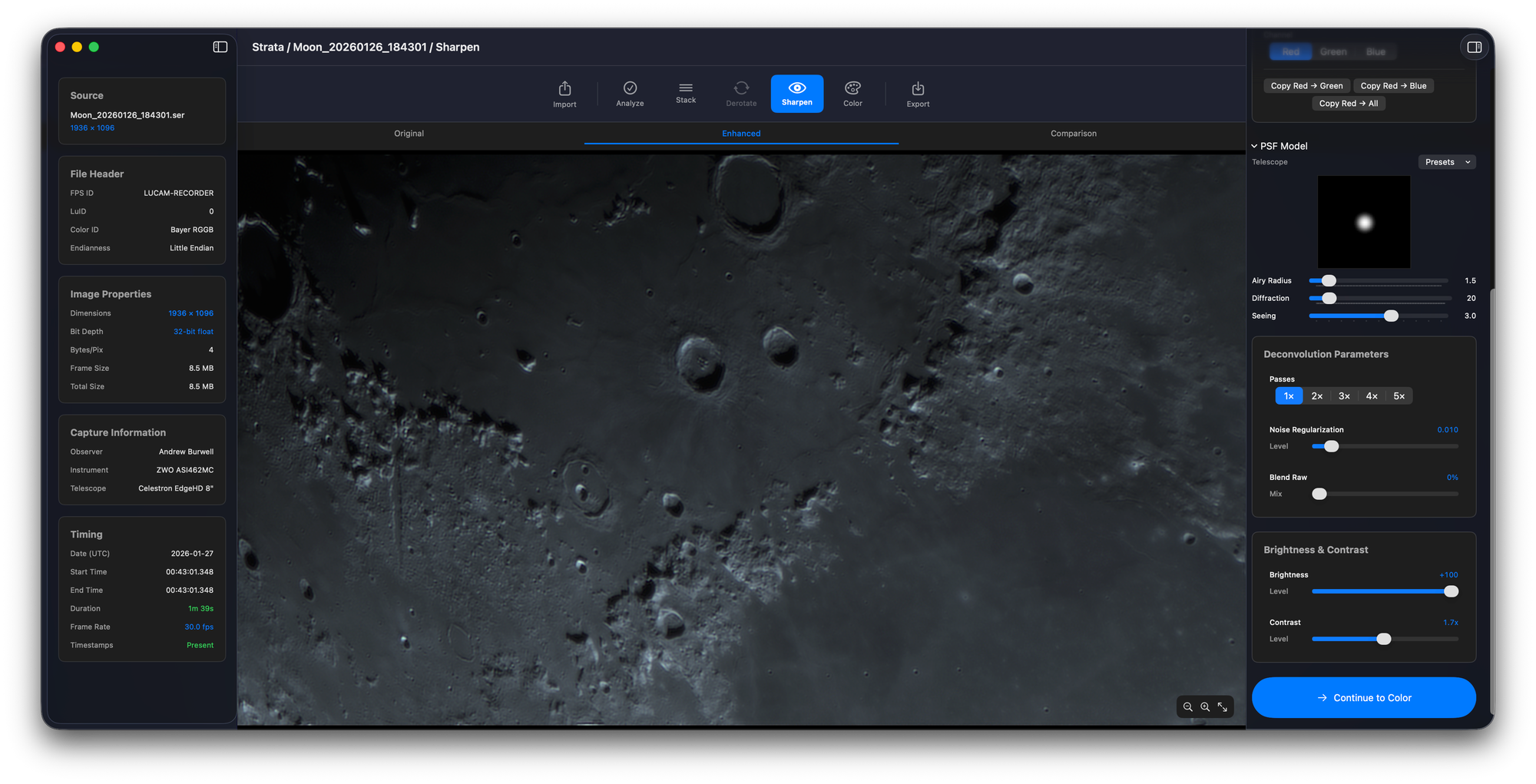Zoom in on the moon image
The image size is (1536, 784).
tap(1205, 706)
